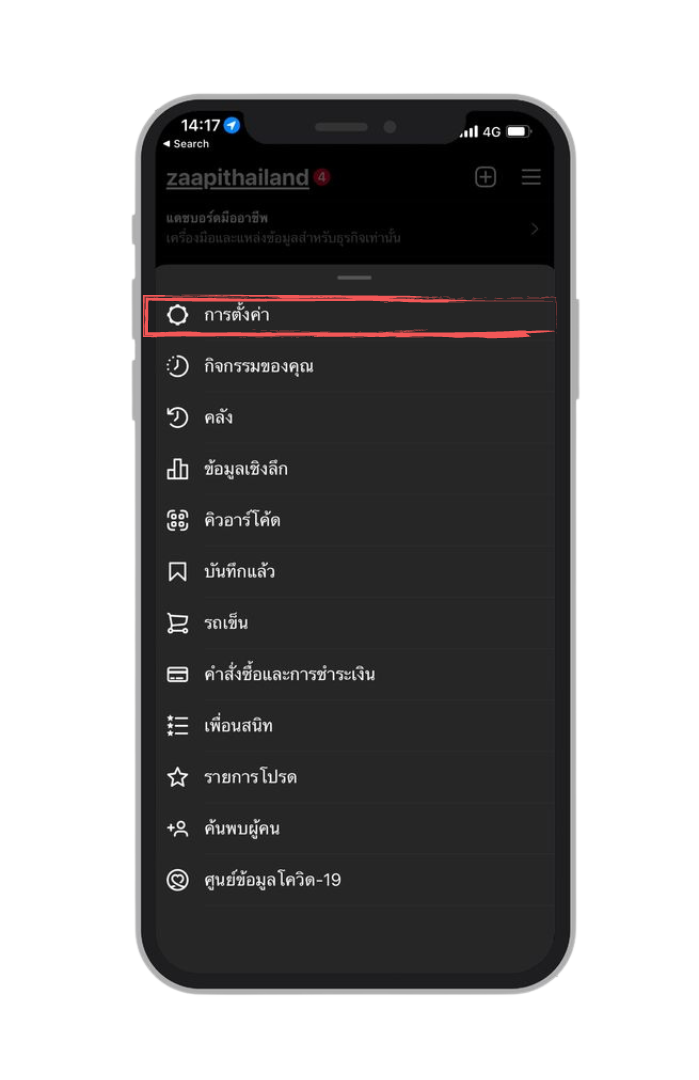699x1080 pixels.
Task: Tap the บันทึกแล้ว bookmark icon
Action: 177,572
